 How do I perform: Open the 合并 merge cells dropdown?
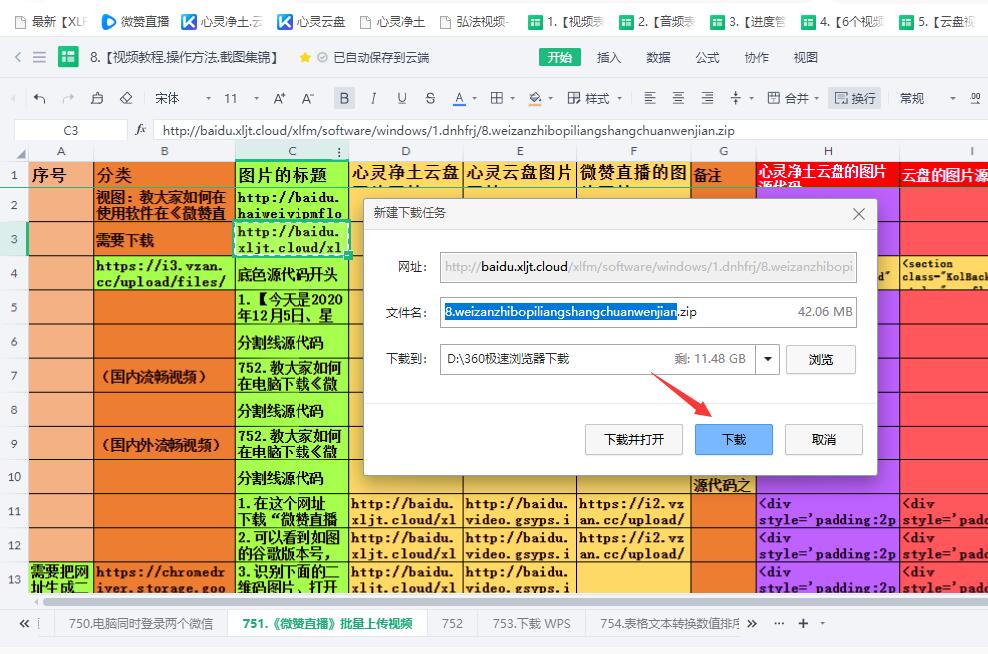(793, 98)
